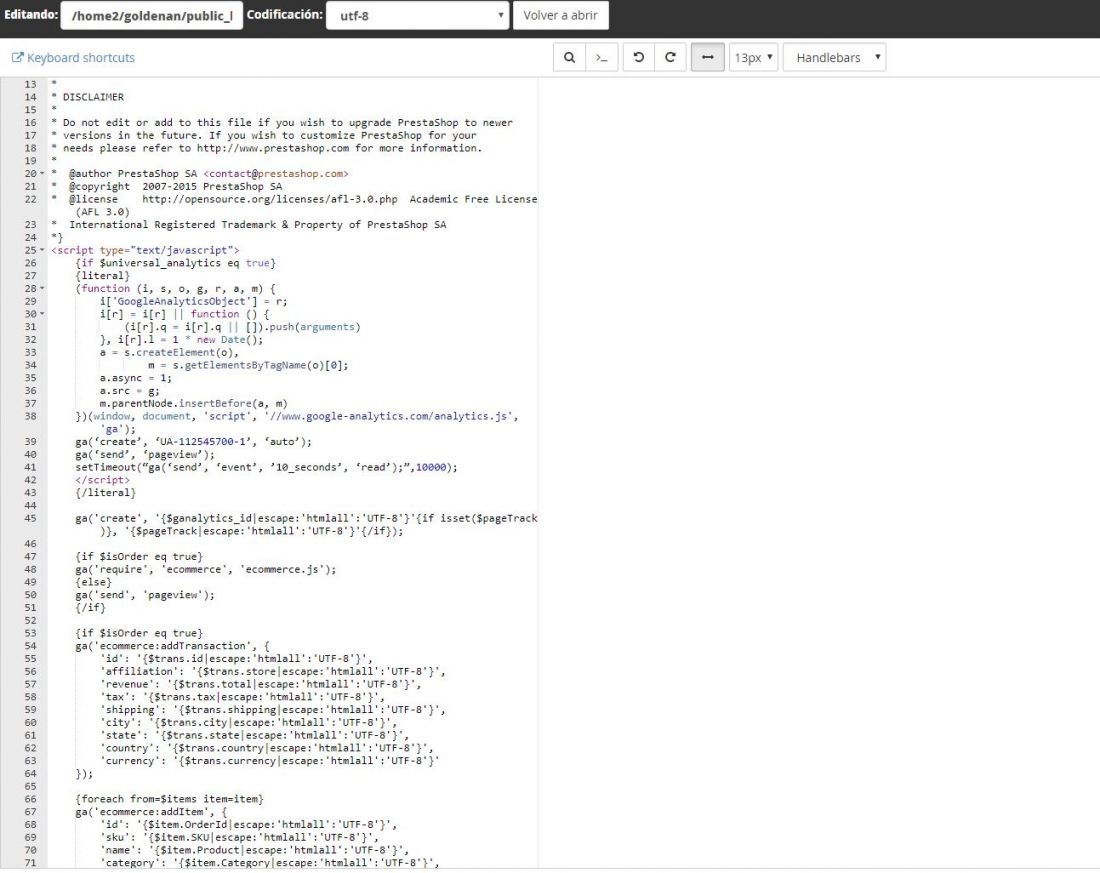The height and width of the screenshot is (873, 1100).
Task: Click the @copyright 2007-2015 PrestaShop SA line
Action: [175, 187]
